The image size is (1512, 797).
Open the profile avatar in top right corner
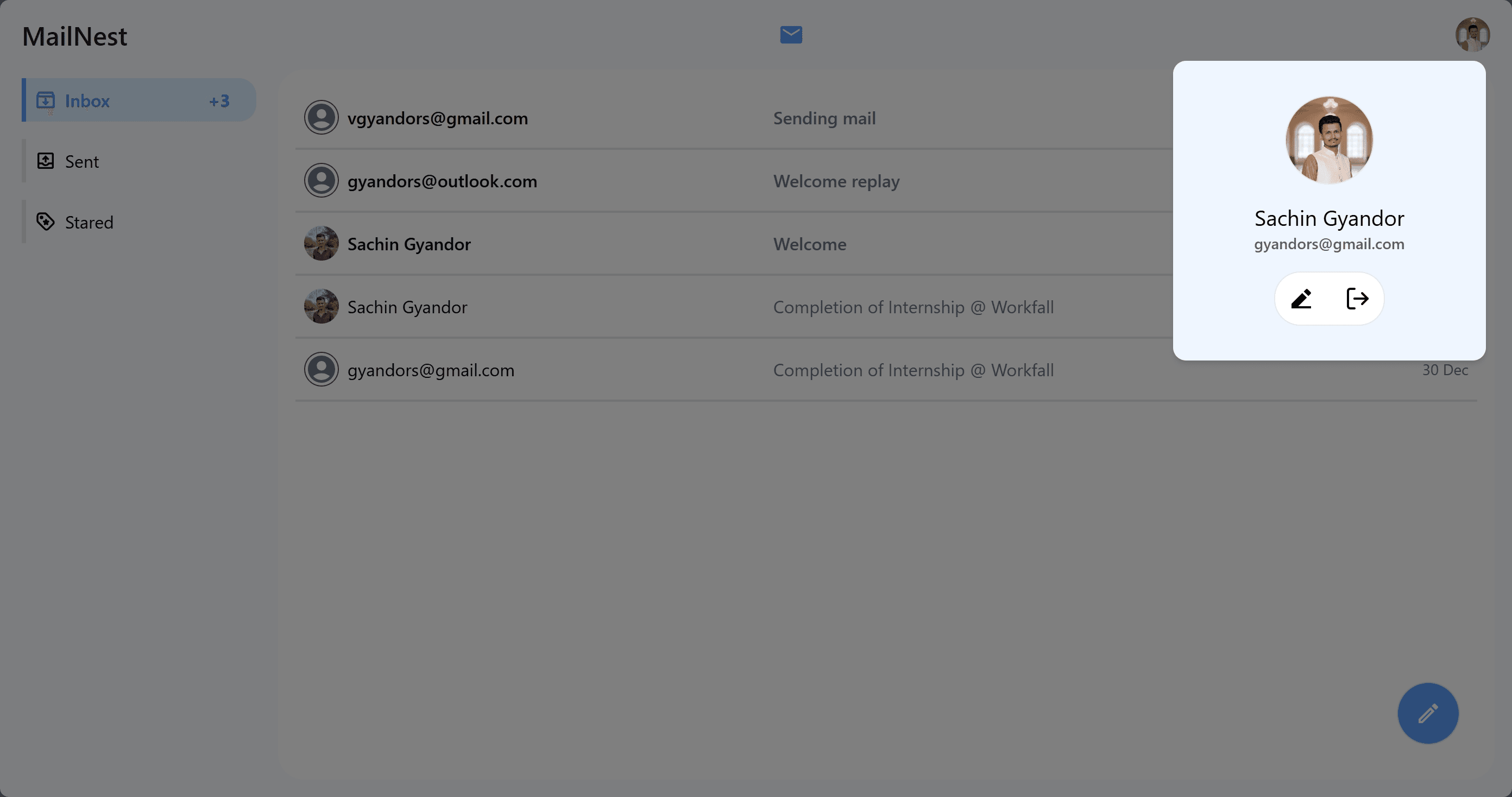1472,35
